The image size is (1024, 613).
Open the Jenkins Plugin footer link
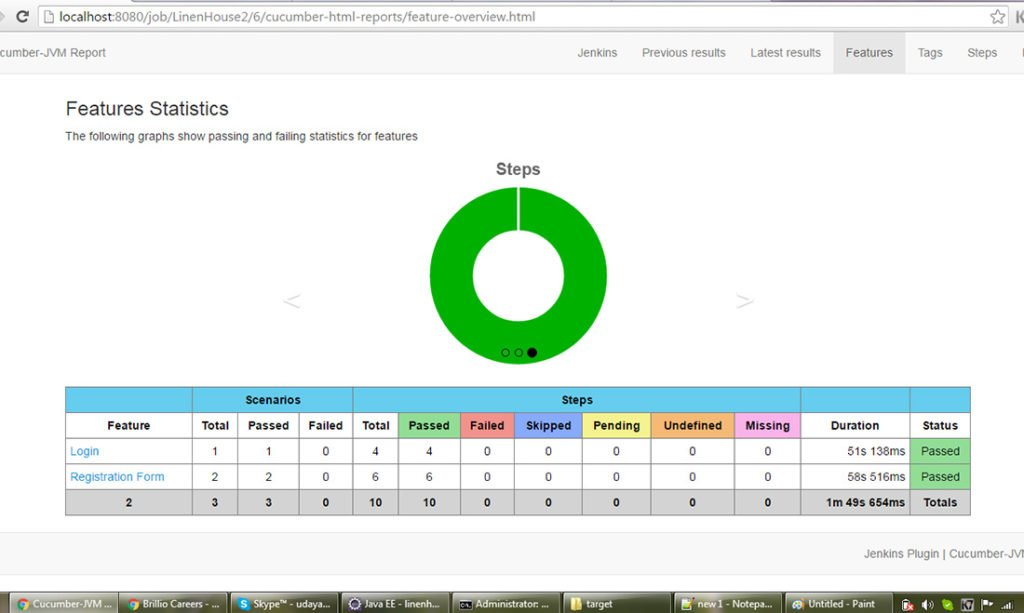901,554
